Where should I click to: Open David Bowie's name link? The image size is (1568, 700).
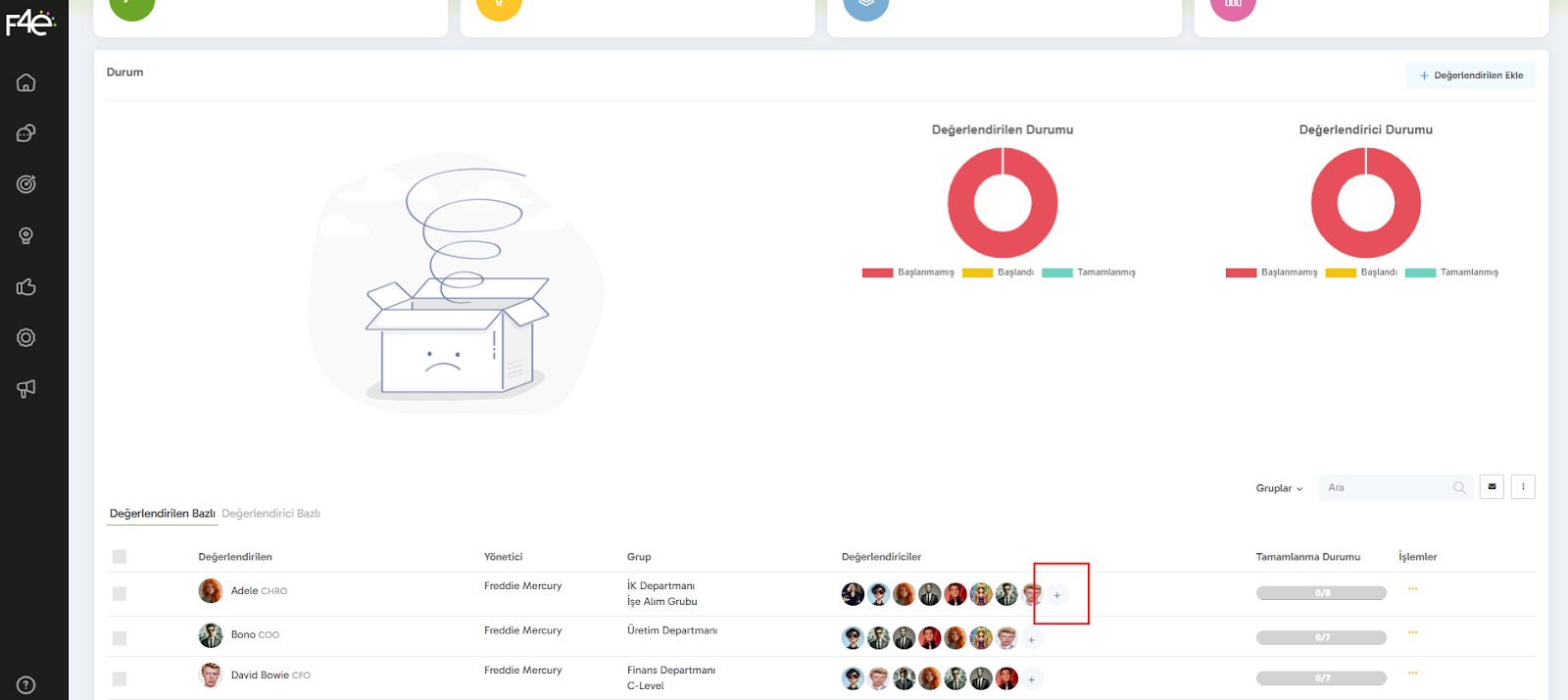[260, 675]
